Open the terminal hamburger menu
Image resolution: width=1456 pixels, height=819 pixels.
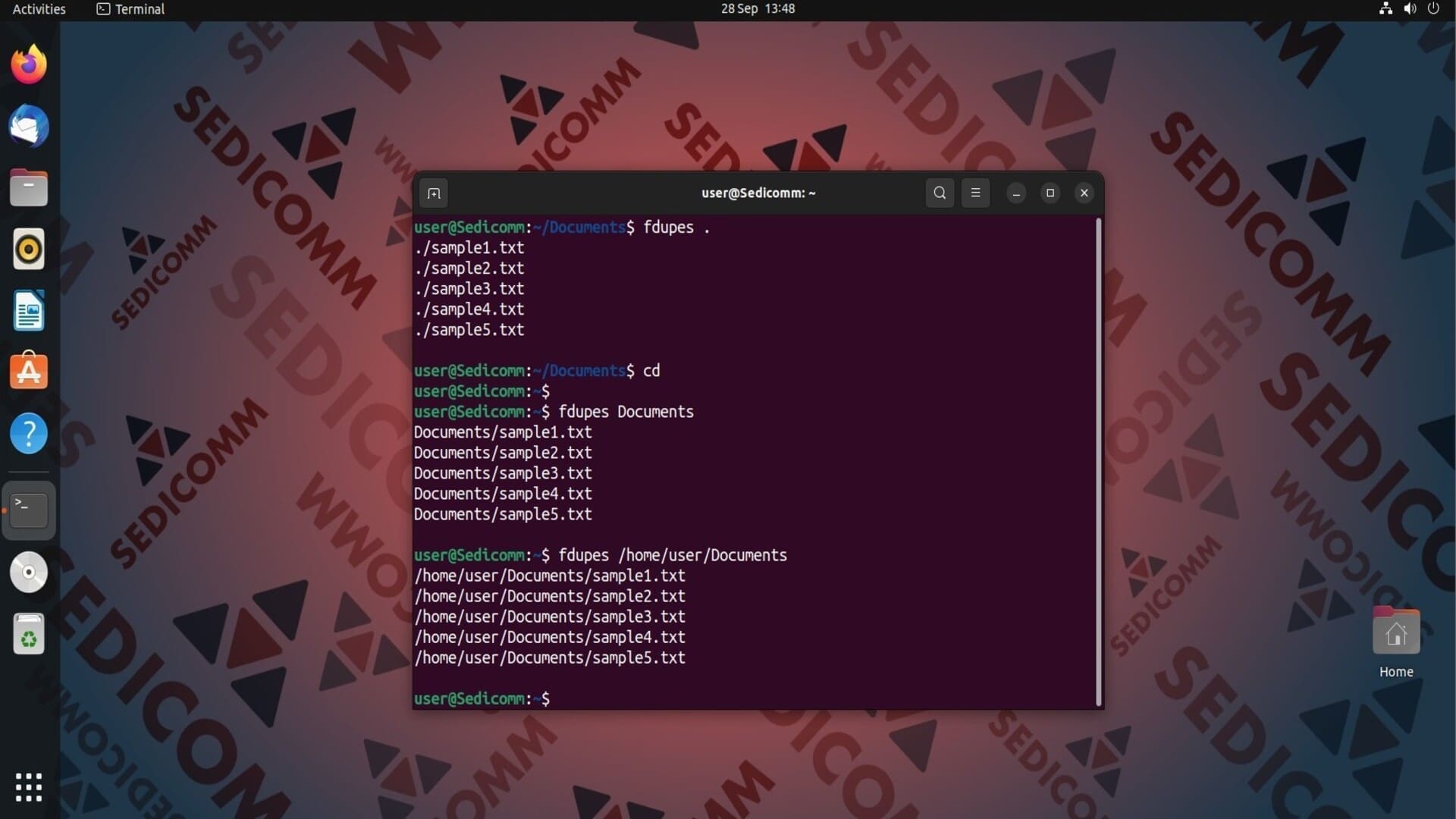(x=975, y=193)
